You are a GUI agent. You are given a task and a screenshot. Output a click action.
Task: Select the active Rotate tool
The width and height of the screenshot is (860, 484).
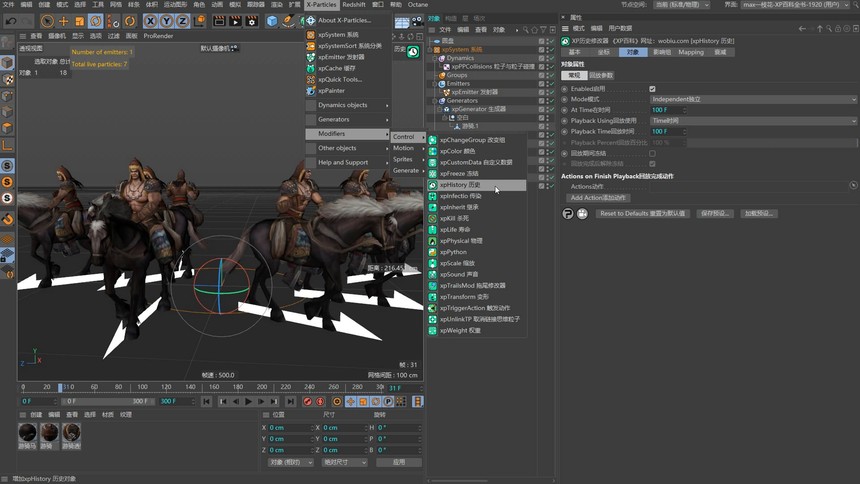pyautogui.click(x=95, y=21)
